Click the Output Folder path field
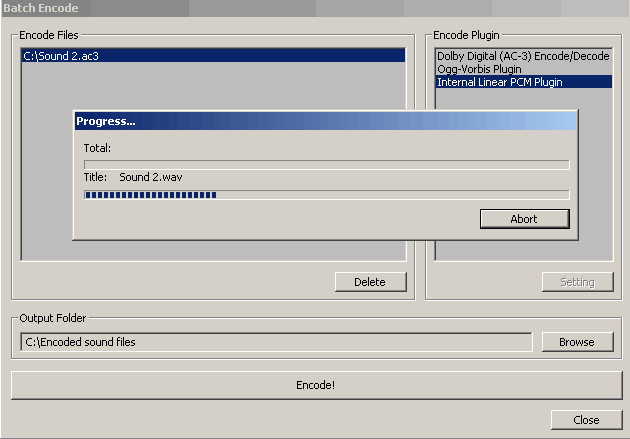This screenshot has height=439, width=630. (276, 342)
